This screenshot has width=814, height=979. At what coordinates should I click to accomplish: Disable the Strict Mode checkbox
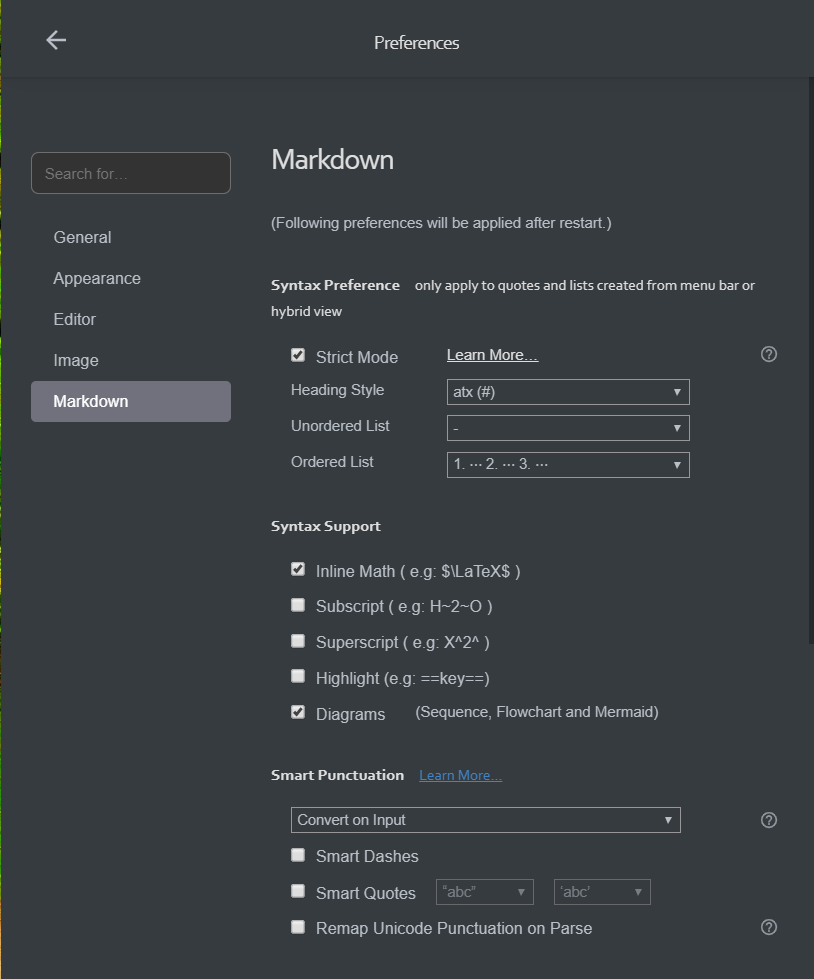point(298,355)
